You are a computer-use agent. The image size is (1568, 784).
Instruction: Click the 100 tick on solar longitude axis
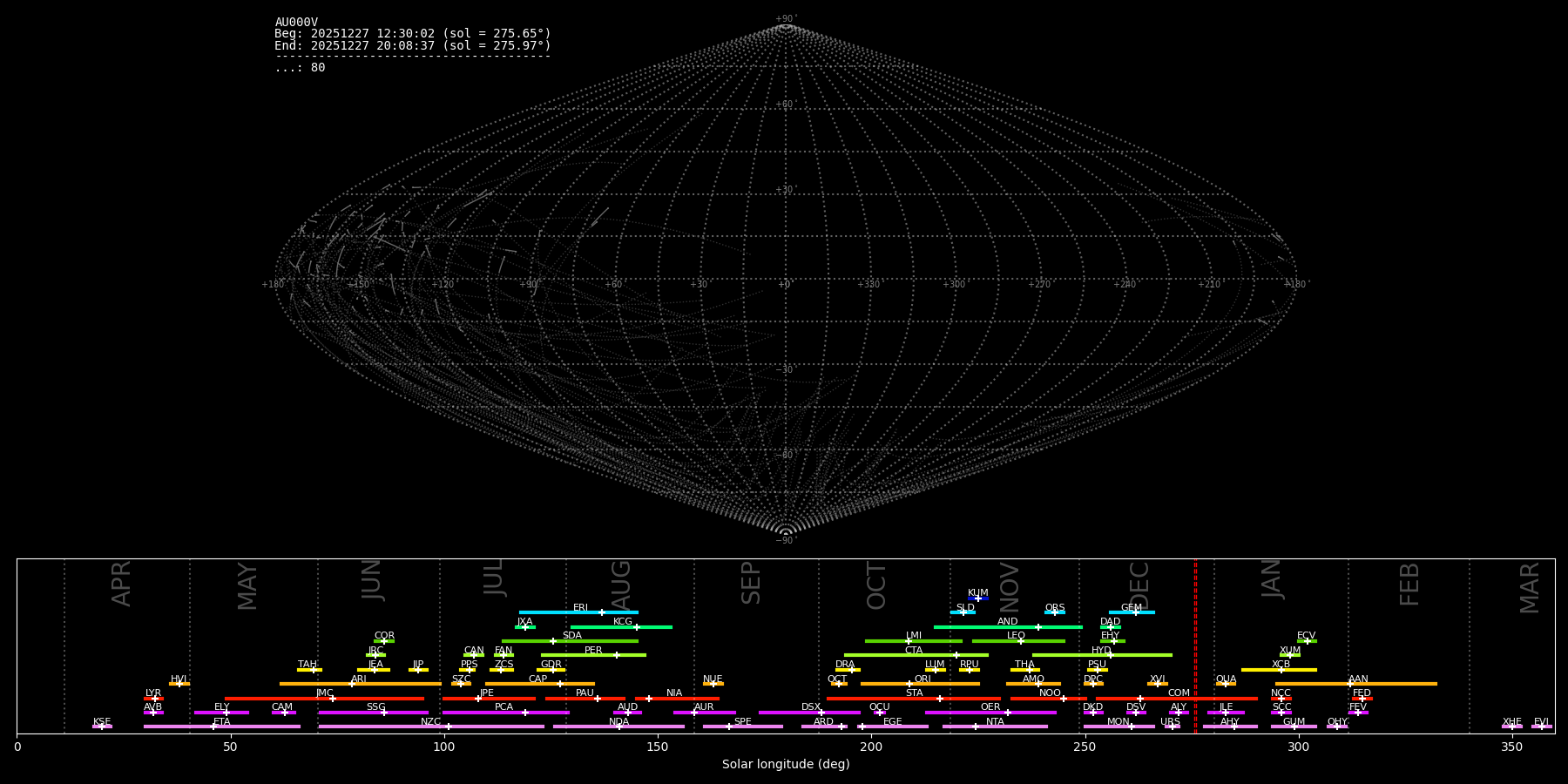[x=444, y=746]
